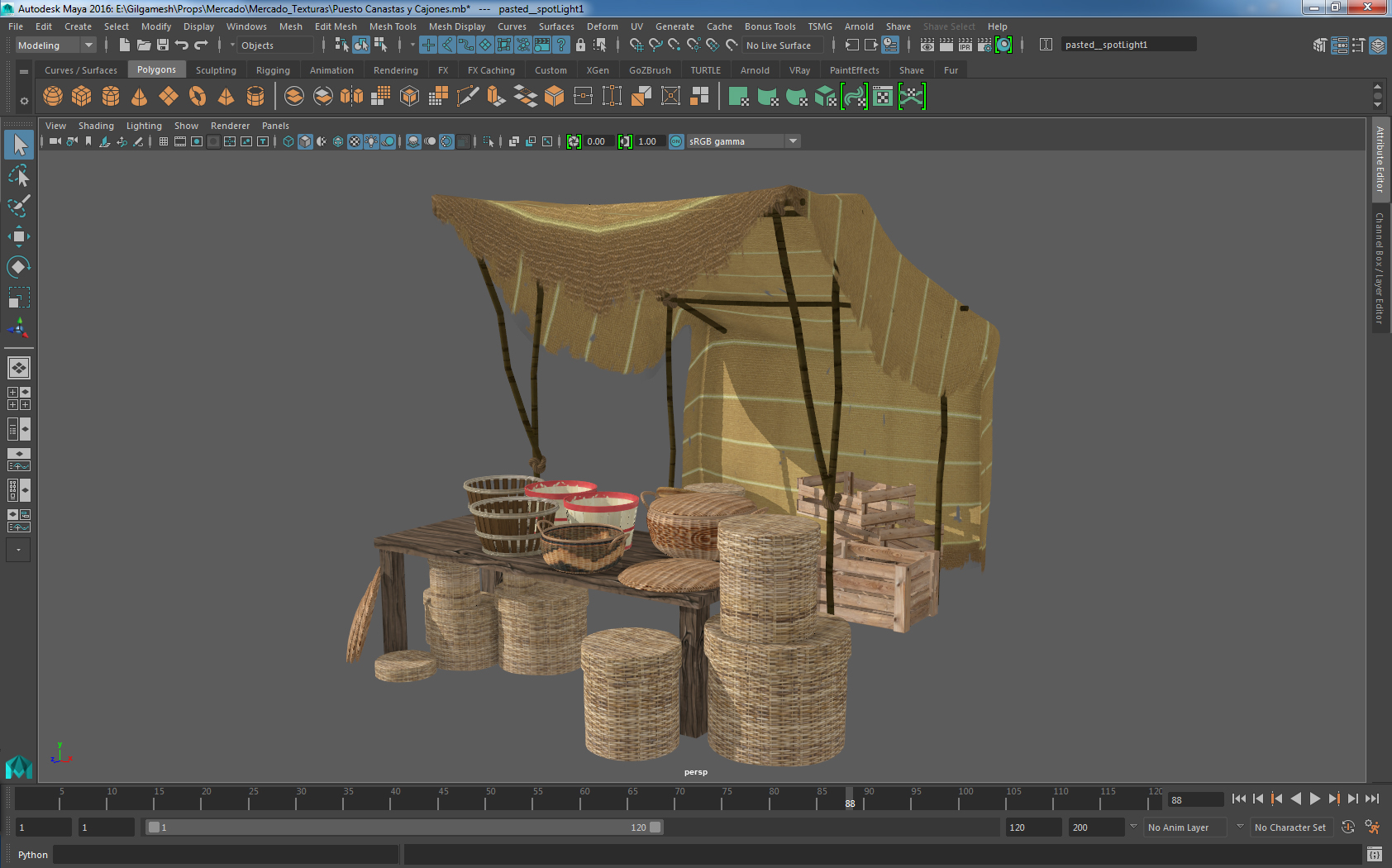Open the Mesh Tools menu
This screenshot has width=1392, height=868.
pyautogui.click(x=393, y=26)
